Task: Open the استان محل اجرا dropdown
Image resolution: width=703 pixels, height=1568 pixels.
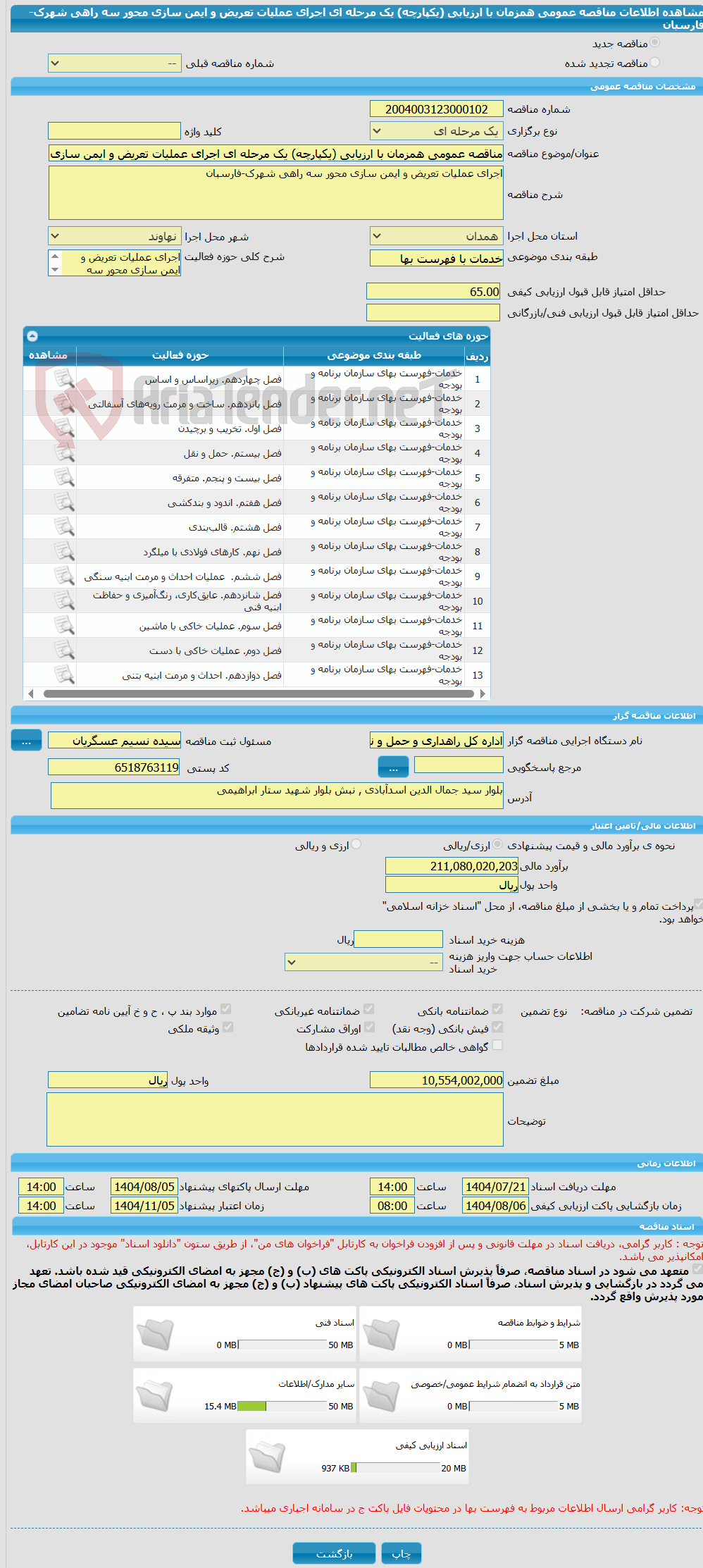Action: point(436,236)
